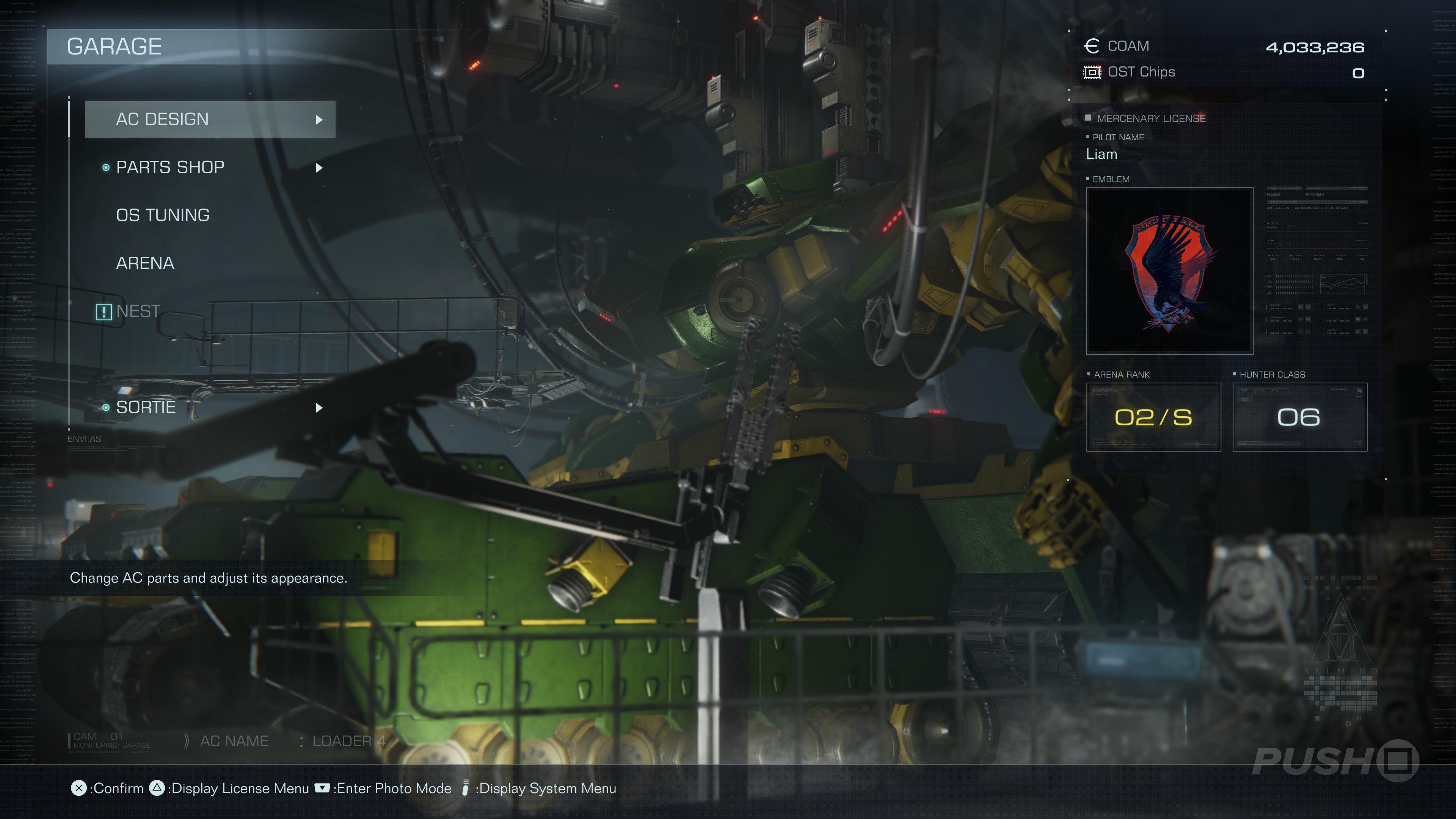
Task: Click the OST Chips chip icon
Action: [x=1092, y=72]
